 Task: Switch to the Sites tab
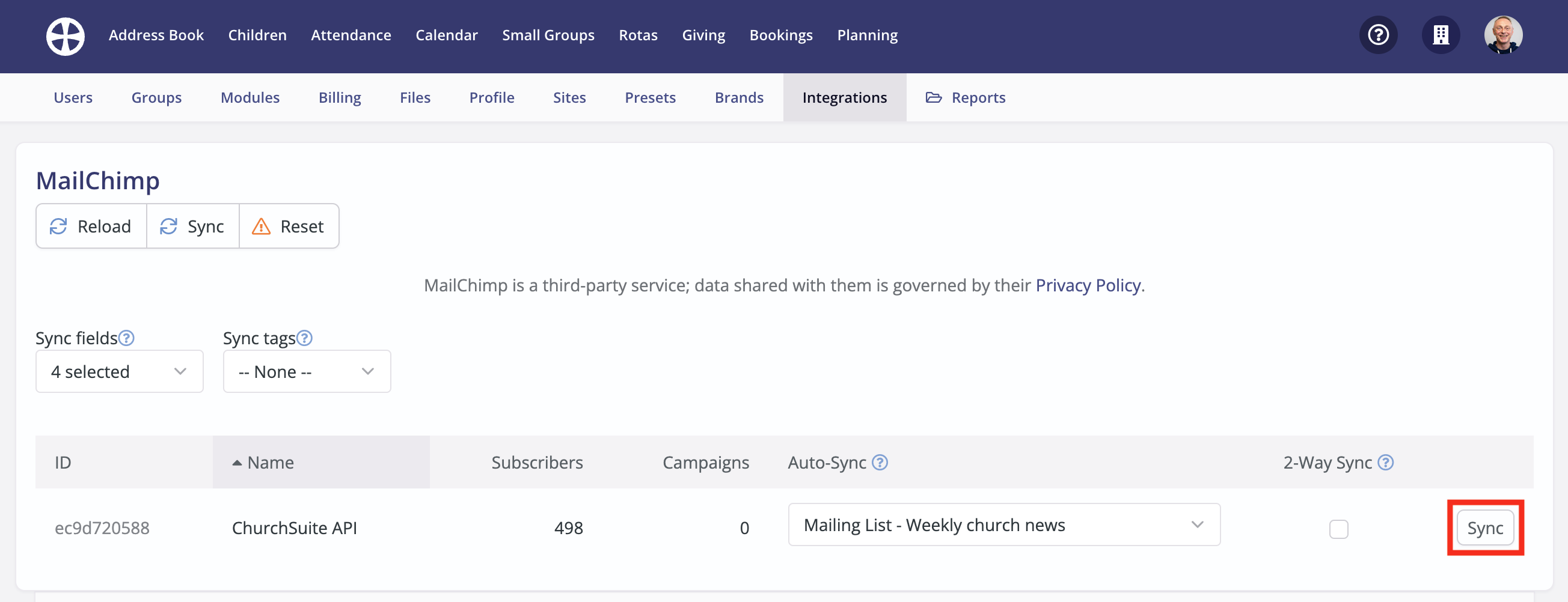(x=570, y=97)
